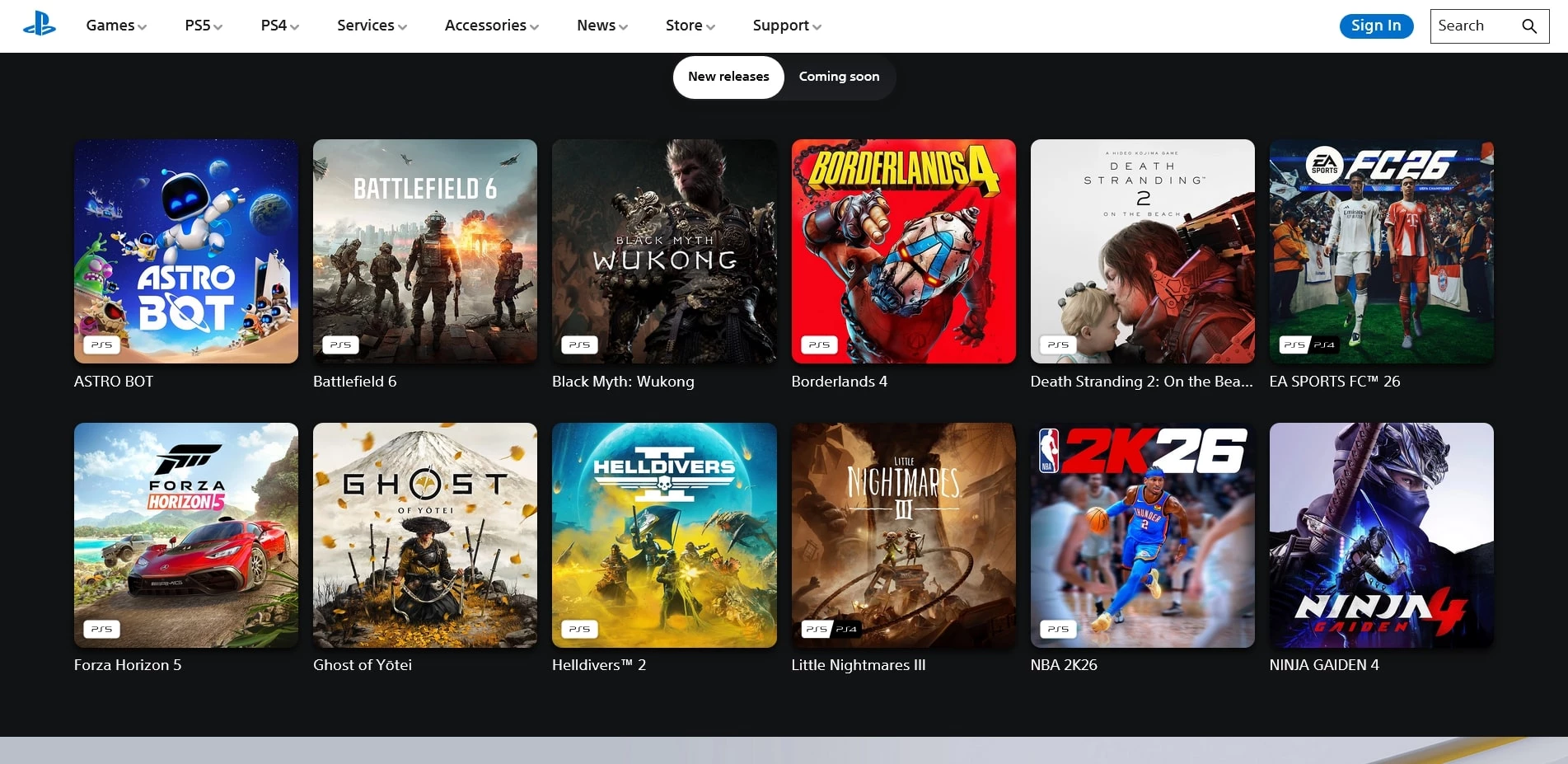Expand the Support dropdown menu

tap(786, 26)
